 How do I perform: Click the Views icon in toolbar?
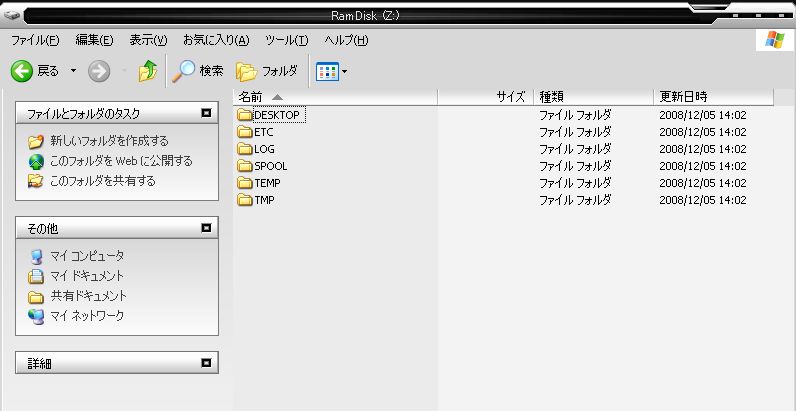pyautogui.click(x=327, y=72)
